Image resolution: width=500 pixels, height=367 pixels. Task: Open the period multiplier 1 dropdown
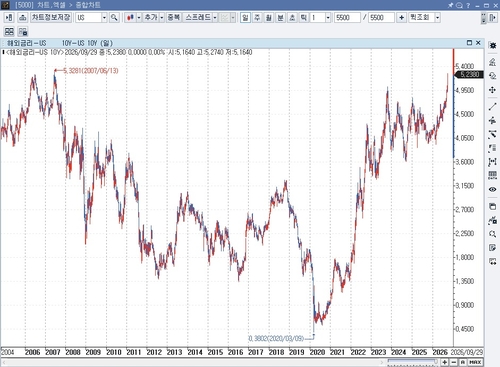pyautogui.click(x=328, y=17)
